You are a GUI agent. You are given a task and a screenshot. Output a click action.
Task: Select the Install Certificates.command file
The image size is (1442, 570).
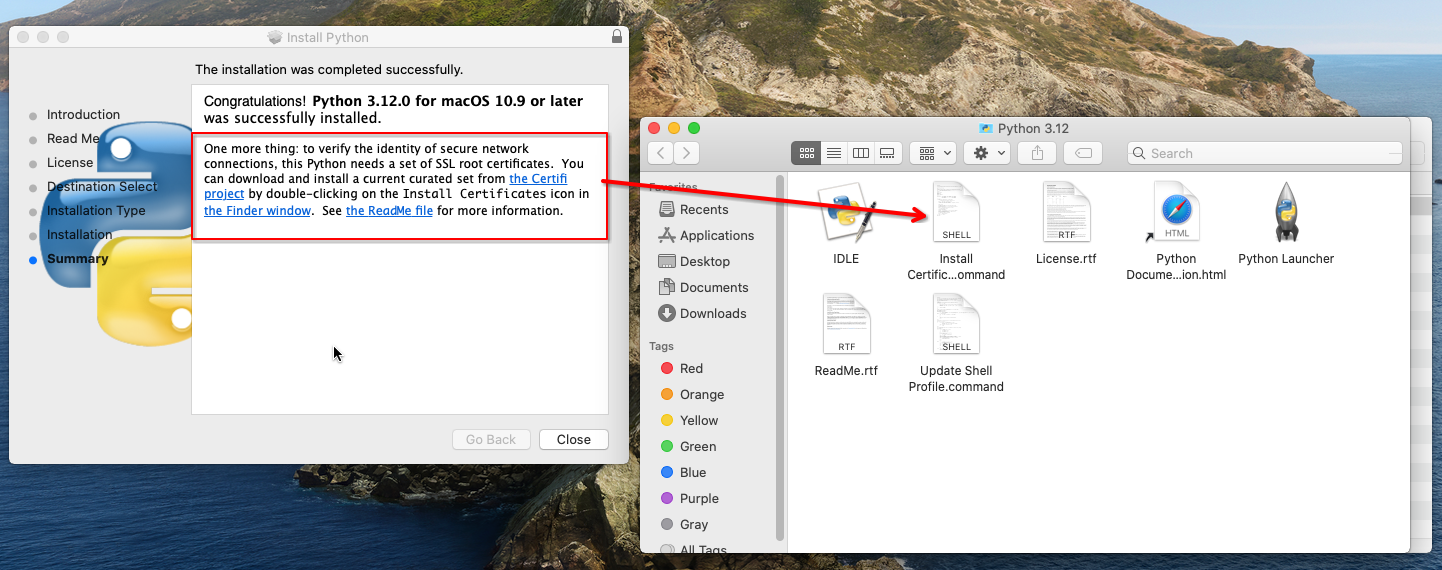tap(956, 214)
